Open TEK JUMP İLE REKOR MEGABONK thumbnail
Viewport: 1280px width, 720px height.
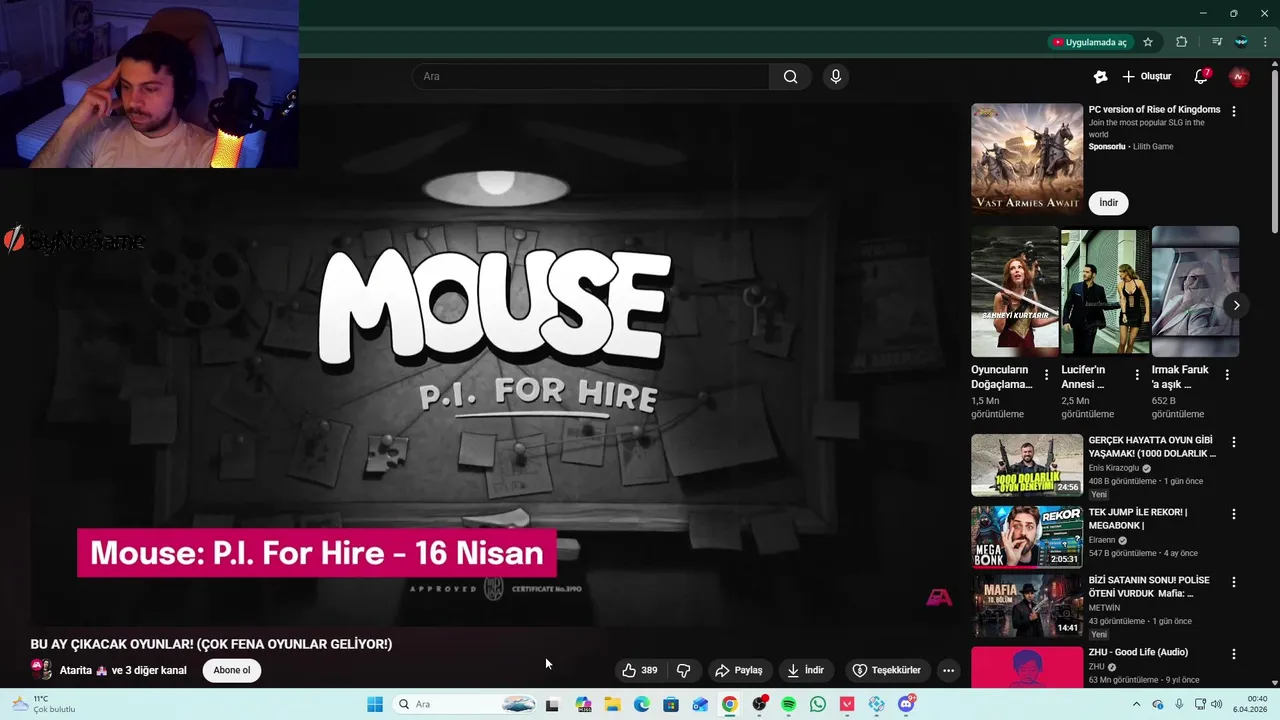1027,537
